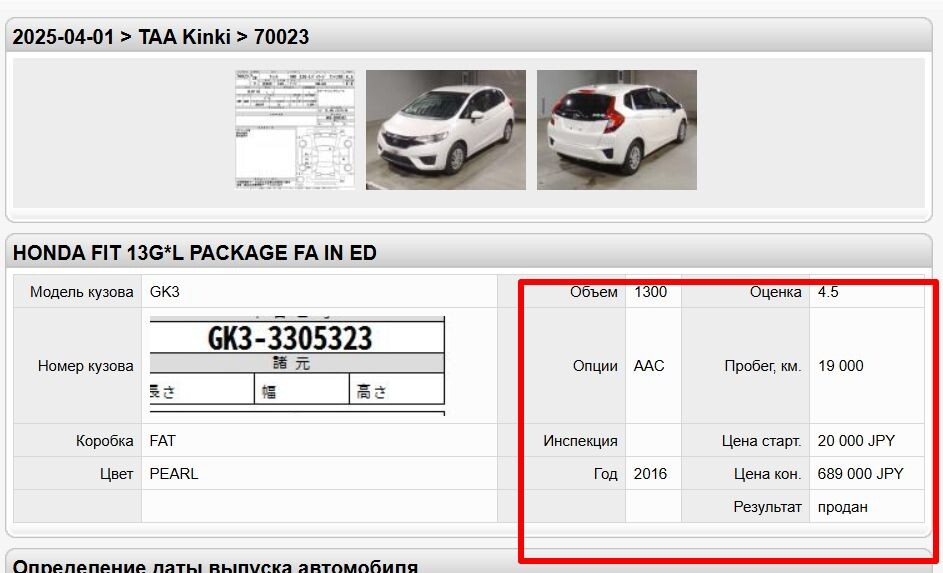The image size is (943, 573).
Task: Select the year value 2016
Action: click(x=650, y=474)
